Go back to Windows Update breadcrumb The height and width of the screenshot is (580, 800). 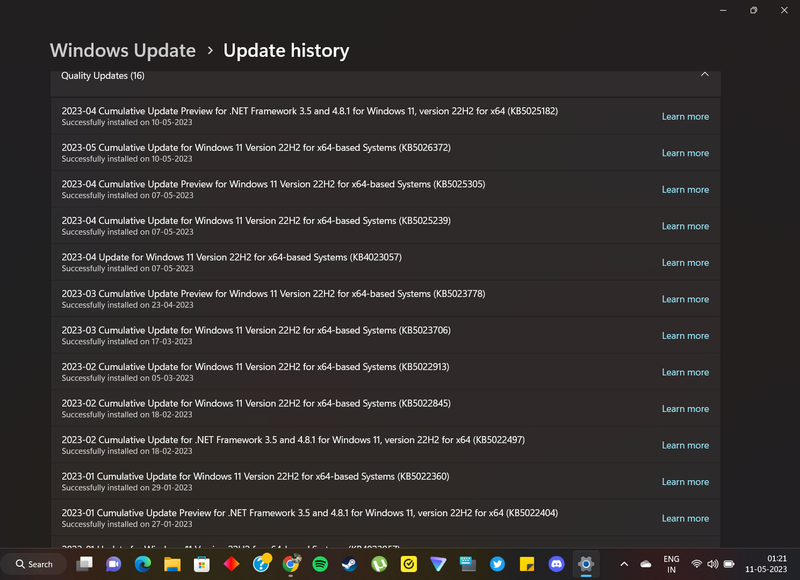click(123, 51)
